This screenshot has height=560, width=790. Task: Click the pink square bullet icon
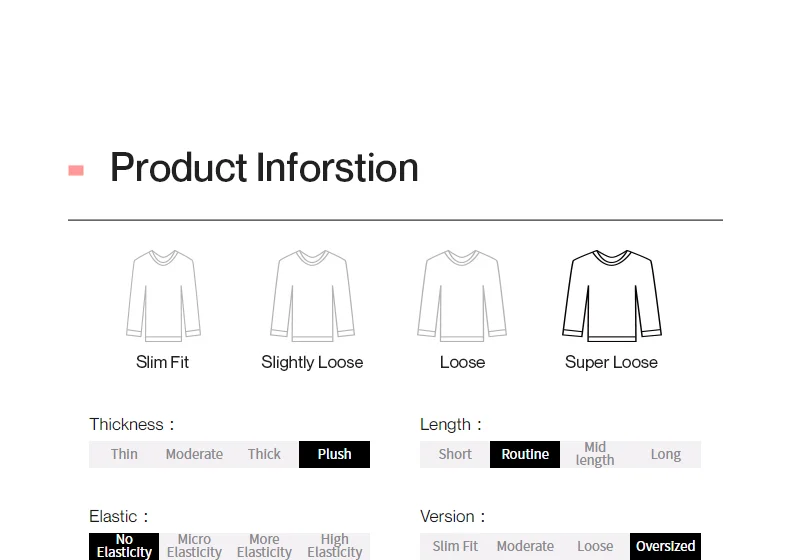tap(76, 170)
